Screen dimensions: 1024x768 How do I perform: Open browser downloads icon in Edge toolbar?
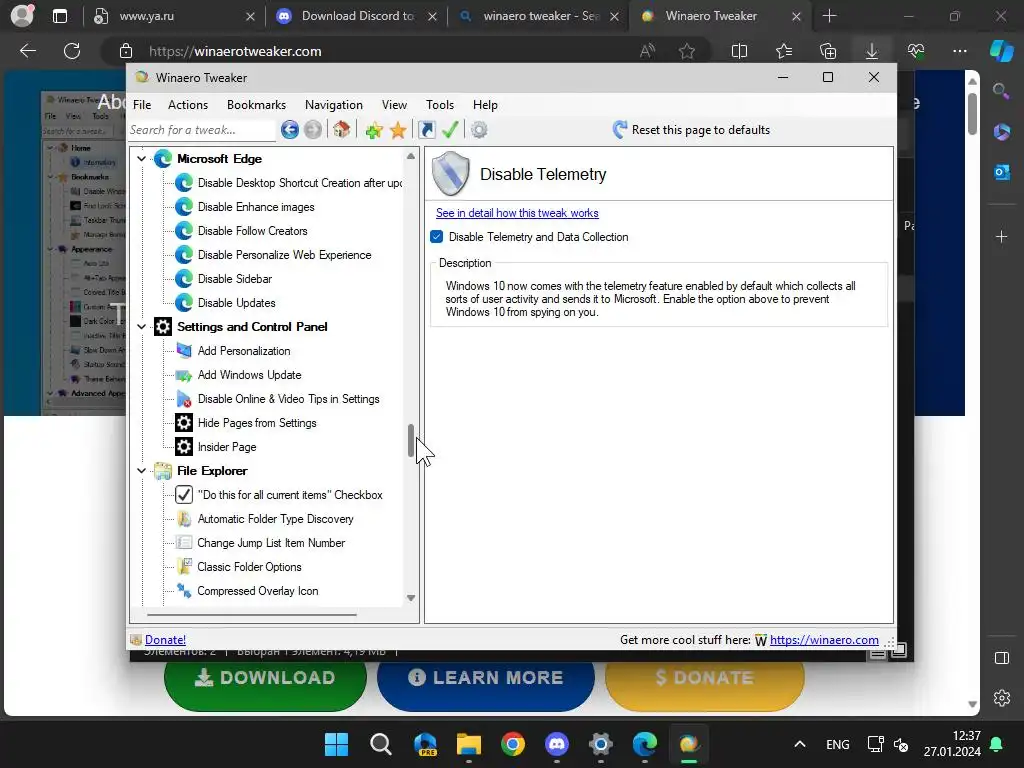pos(872,51)
